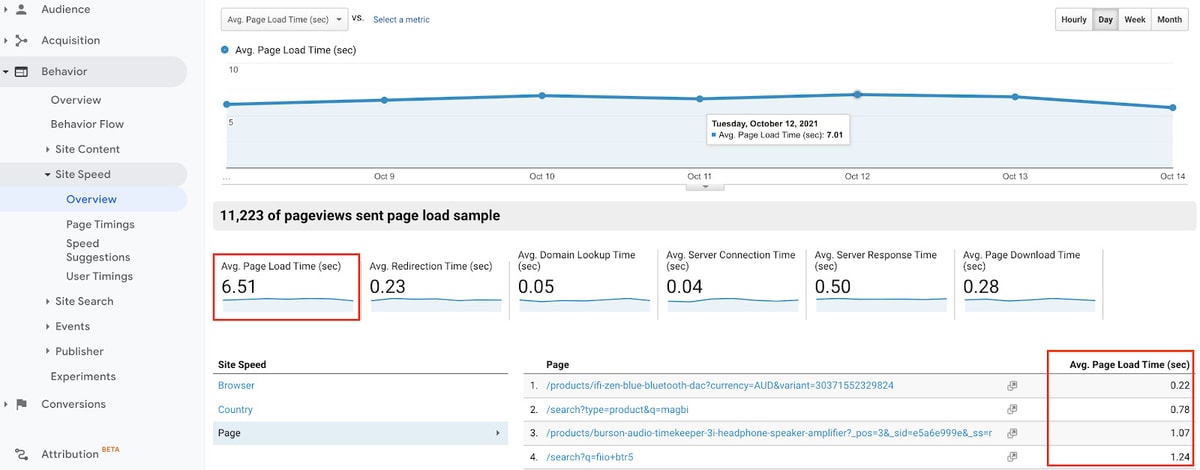Expand the Acquisition section arrow
The height and width of the screenshot is (470, 1200).
click(x=6, y=41)
